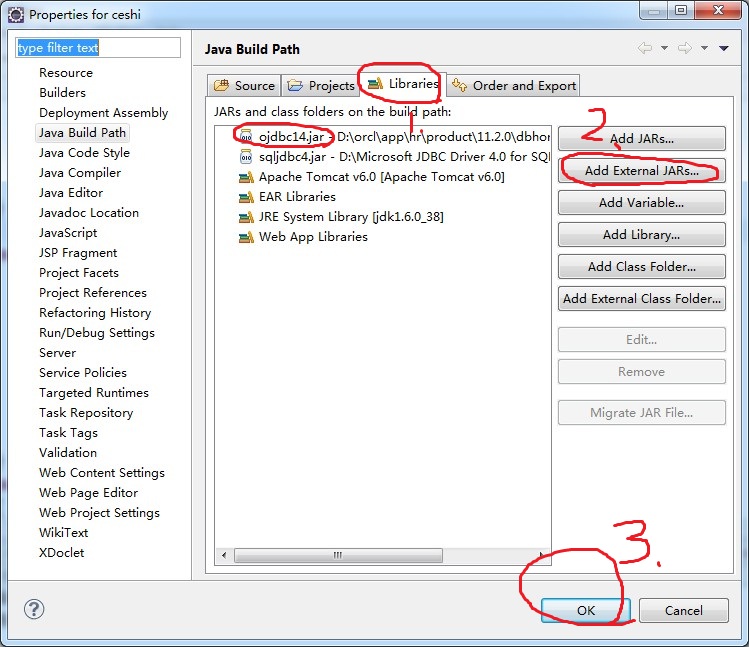This screenshot has height=647, width=749.
Task: Click the Properties window title icon
Action: pos(16,15)
